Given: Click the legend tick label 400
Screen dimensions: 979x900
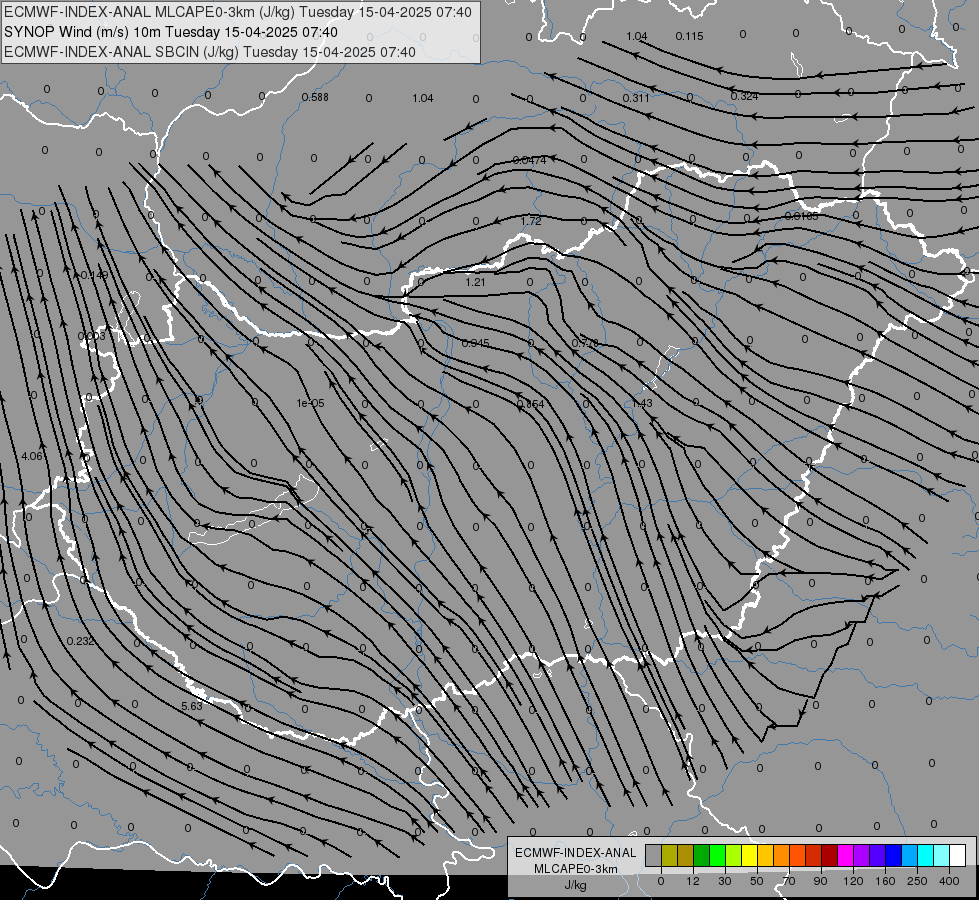Looking at the screenshot, I should (x=949, y=881).
